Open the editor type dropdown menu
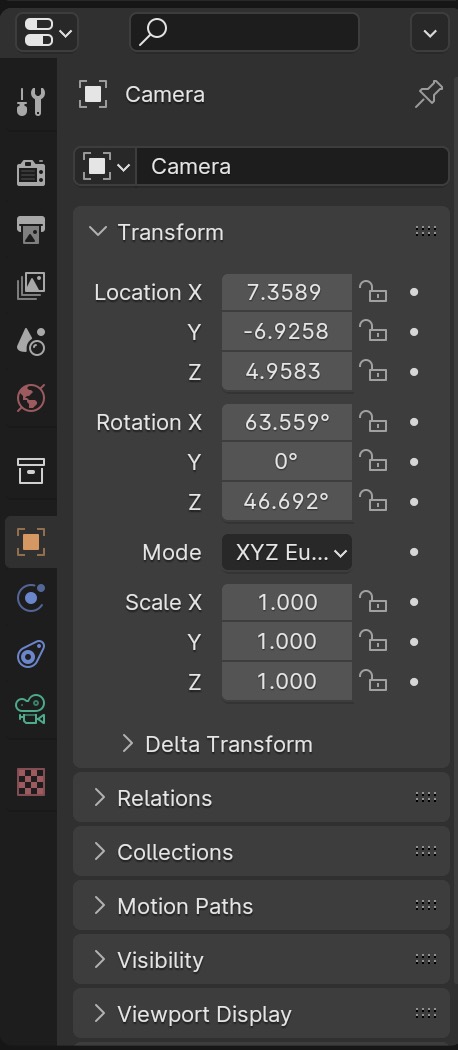458x1050 pixels. 47,32
